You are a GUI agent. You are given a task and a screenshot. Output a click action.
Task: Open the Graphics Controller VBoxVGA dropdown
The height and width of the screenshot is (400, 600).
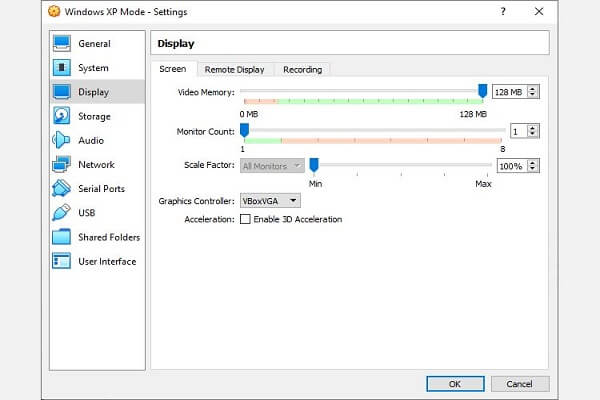click(270, 201)
